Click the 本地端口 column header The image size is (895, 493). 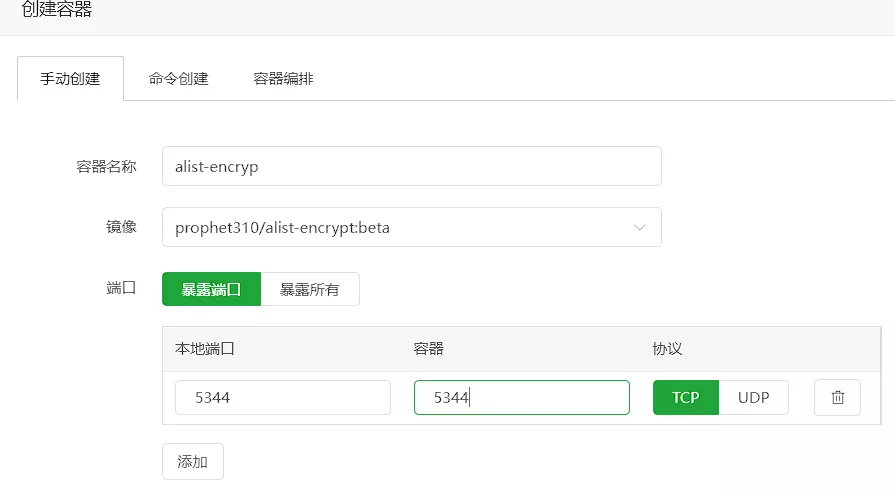coord(205,349)
